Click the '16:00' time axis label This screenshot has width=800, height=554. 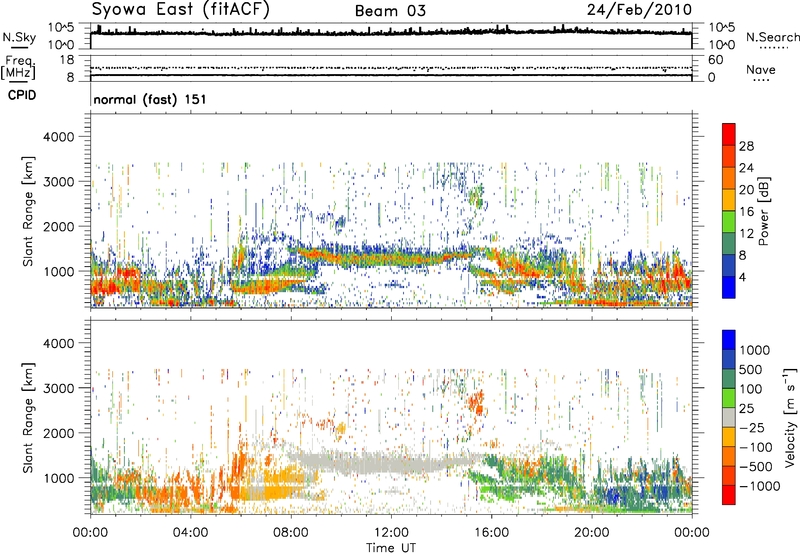(x=491, y=533)
